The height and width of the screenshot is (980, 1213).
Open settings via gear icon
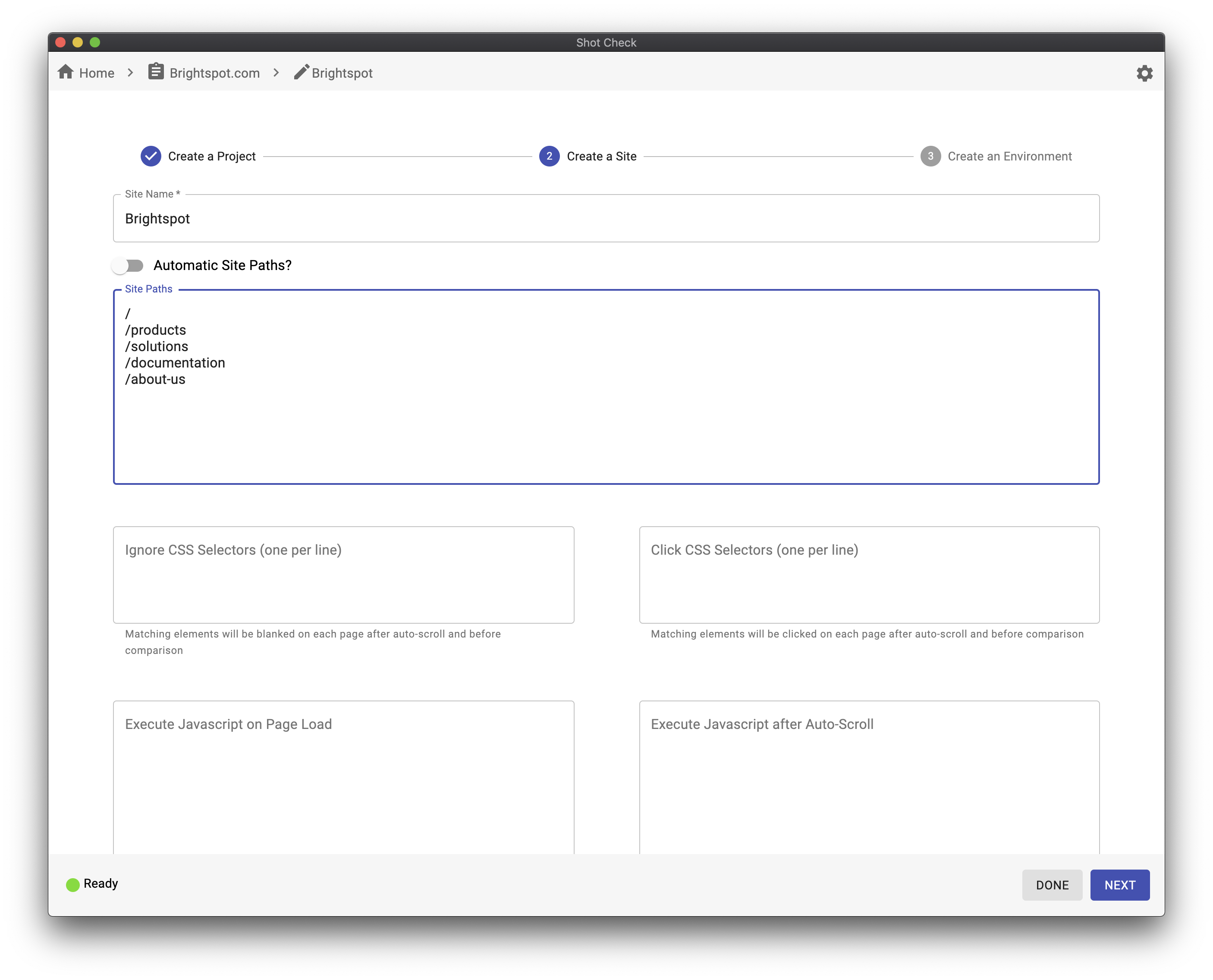click(x=1144, y=73)
